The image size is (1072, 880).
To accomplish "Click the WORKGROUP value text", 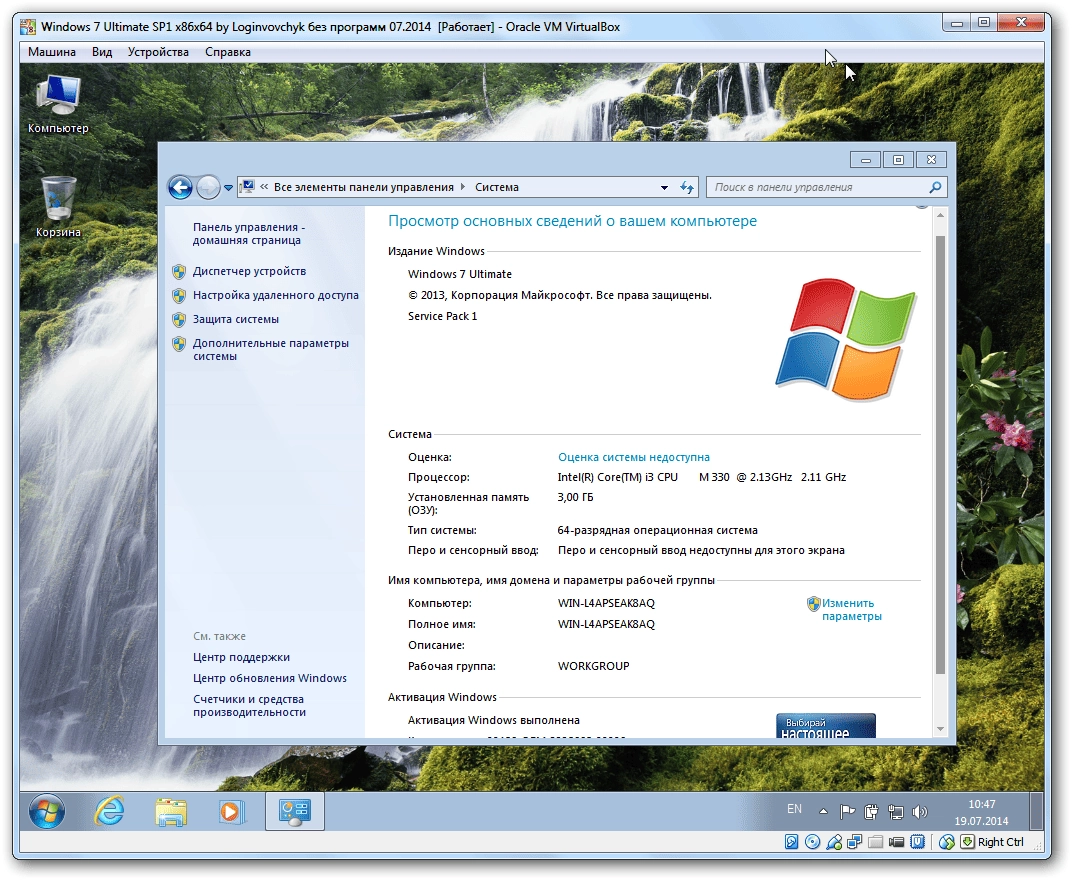I will [x=593, y=666].
